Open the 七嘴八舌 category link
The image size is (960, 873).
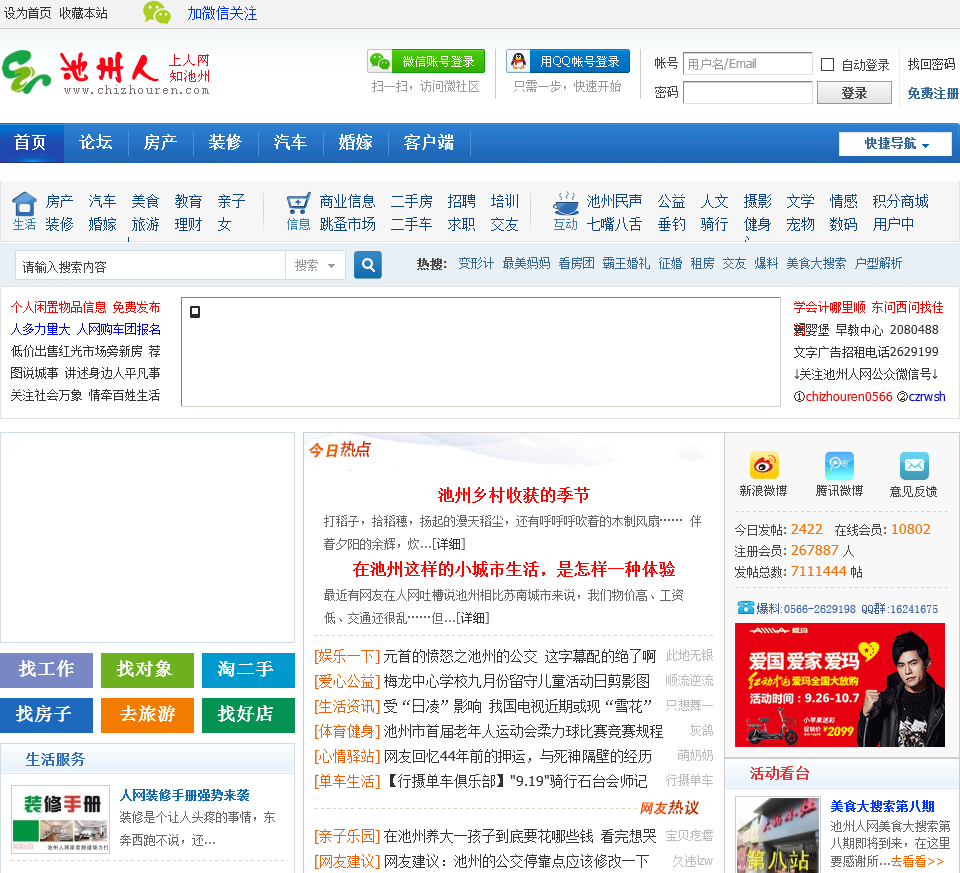point(614,224)
